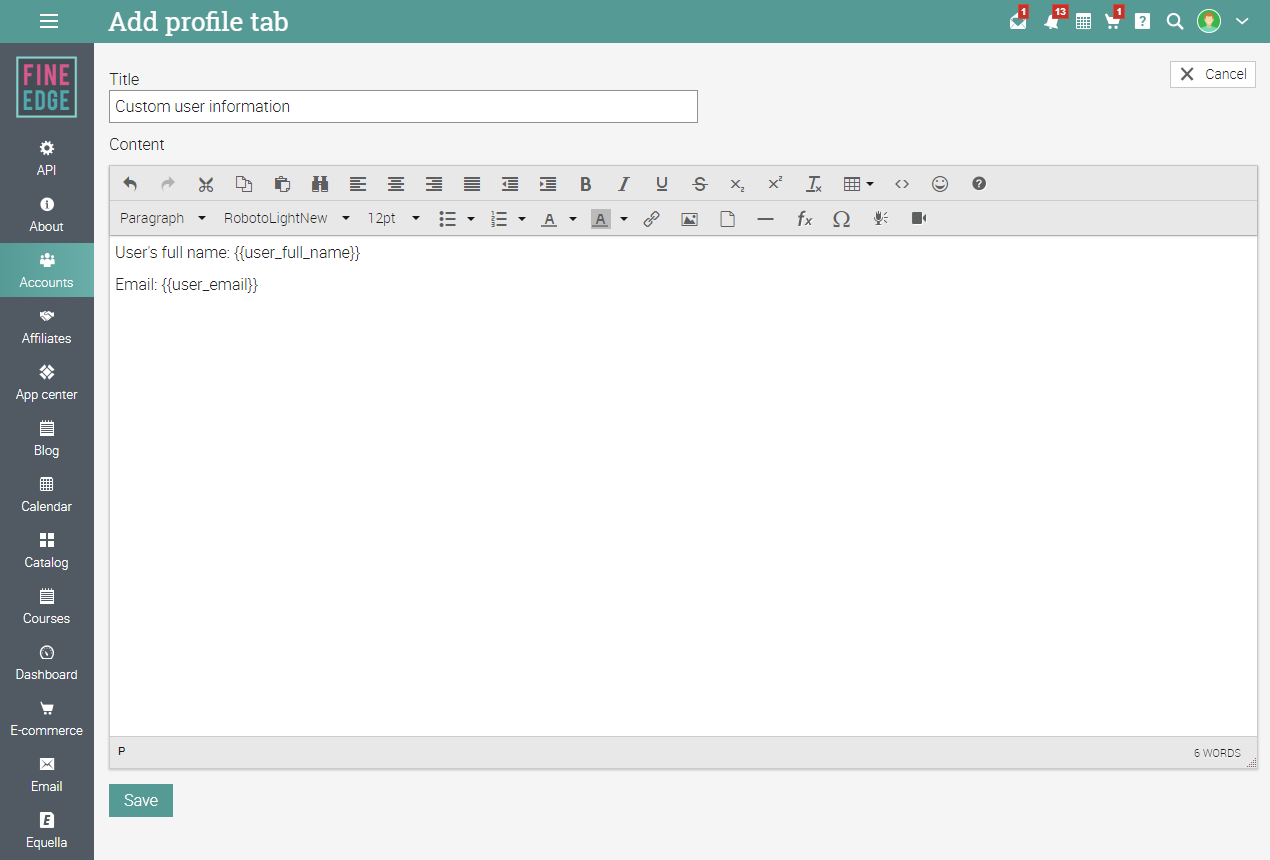Image resolution: width=1270 pixels, height=860 pixels.
Task: Open App center in the sidebar
Action: [x=47, y=382]
